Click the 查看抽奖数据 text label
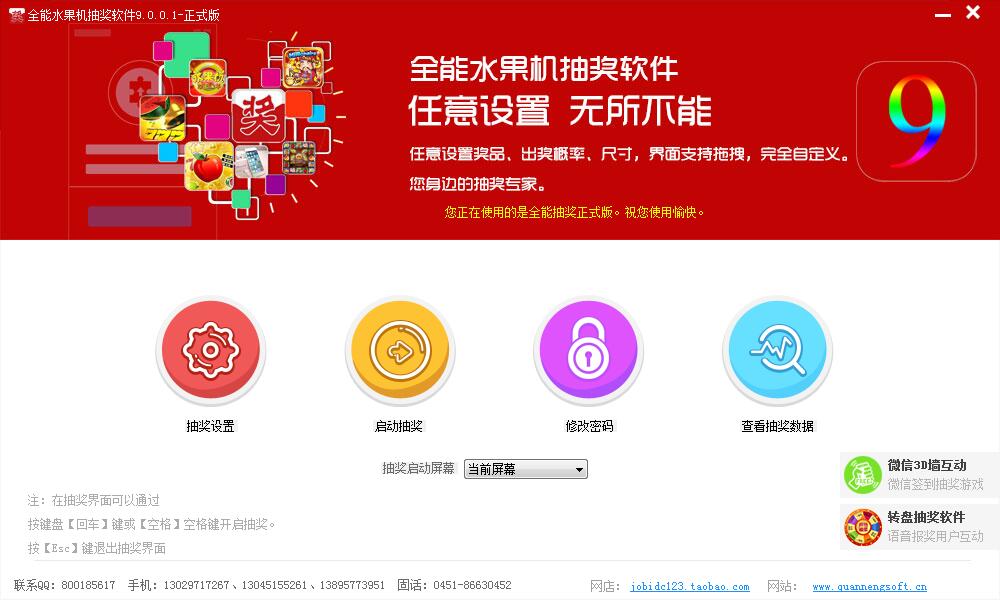 (777, 427)
